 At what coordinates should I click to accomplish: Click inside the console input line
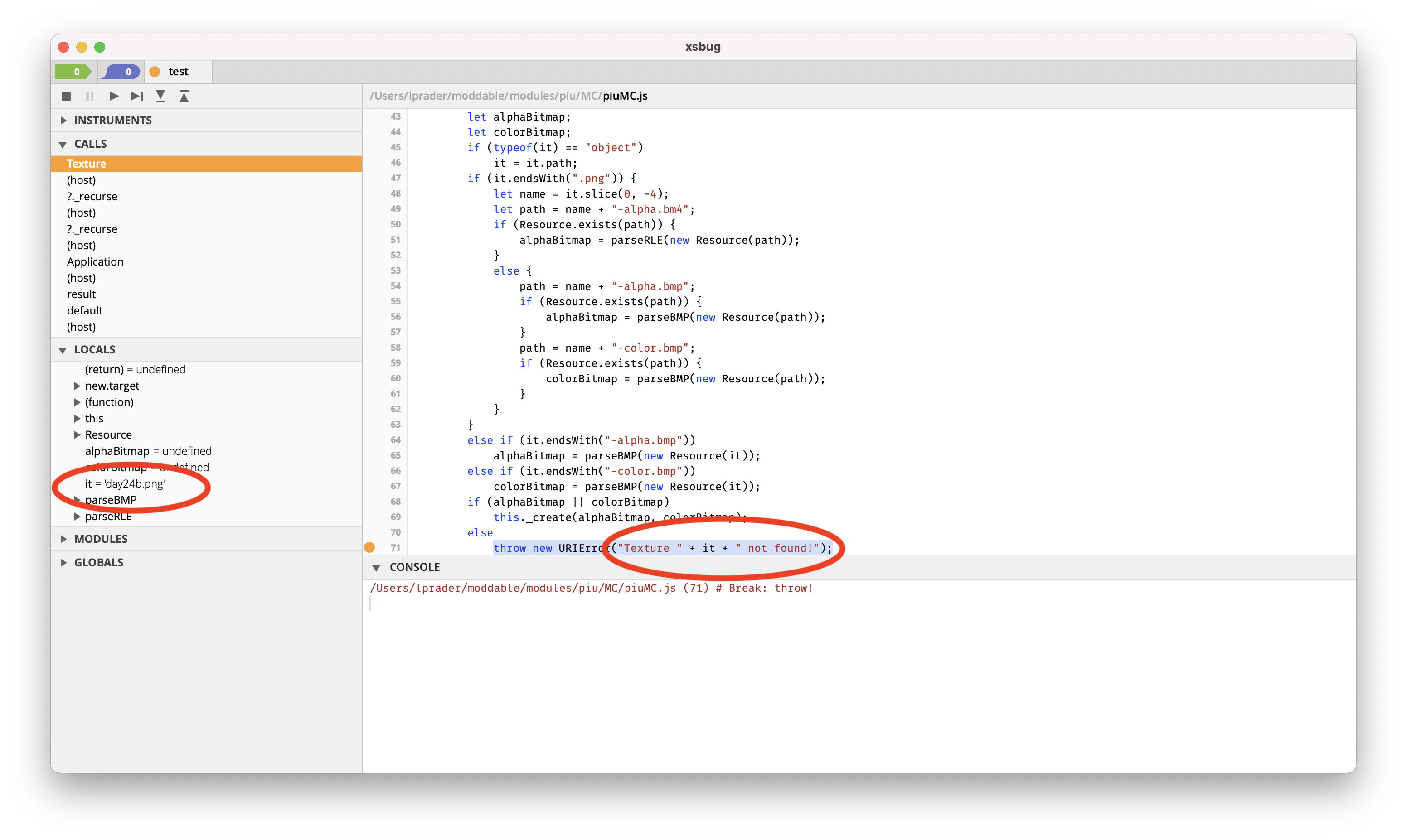coord(509,603)
